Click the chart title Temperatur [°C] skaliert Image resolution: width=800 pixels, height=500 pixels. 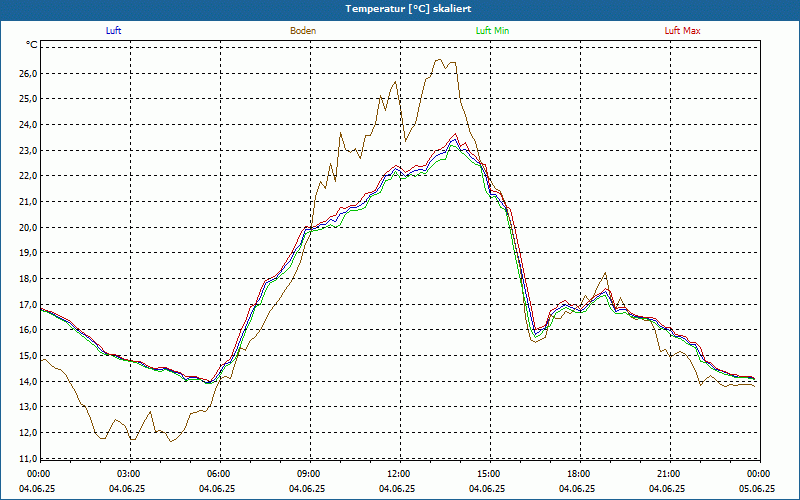click(400, 8)
